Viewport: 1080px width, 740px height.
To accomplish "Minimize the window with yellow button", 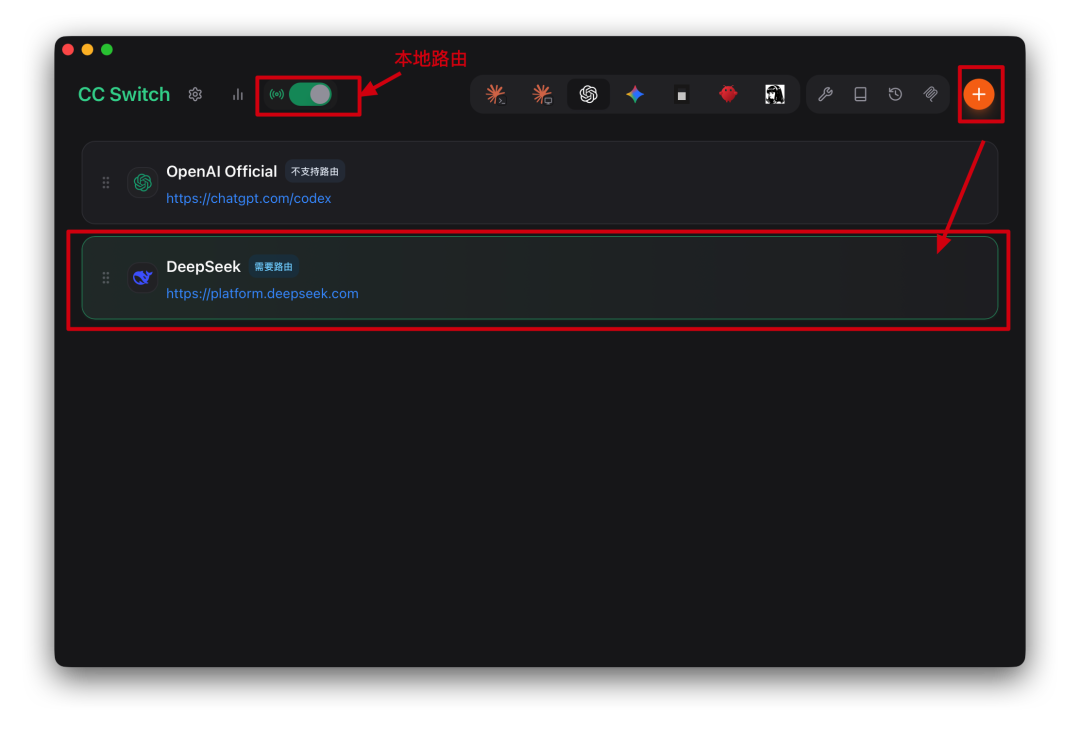I will click(x=87, y=50).
